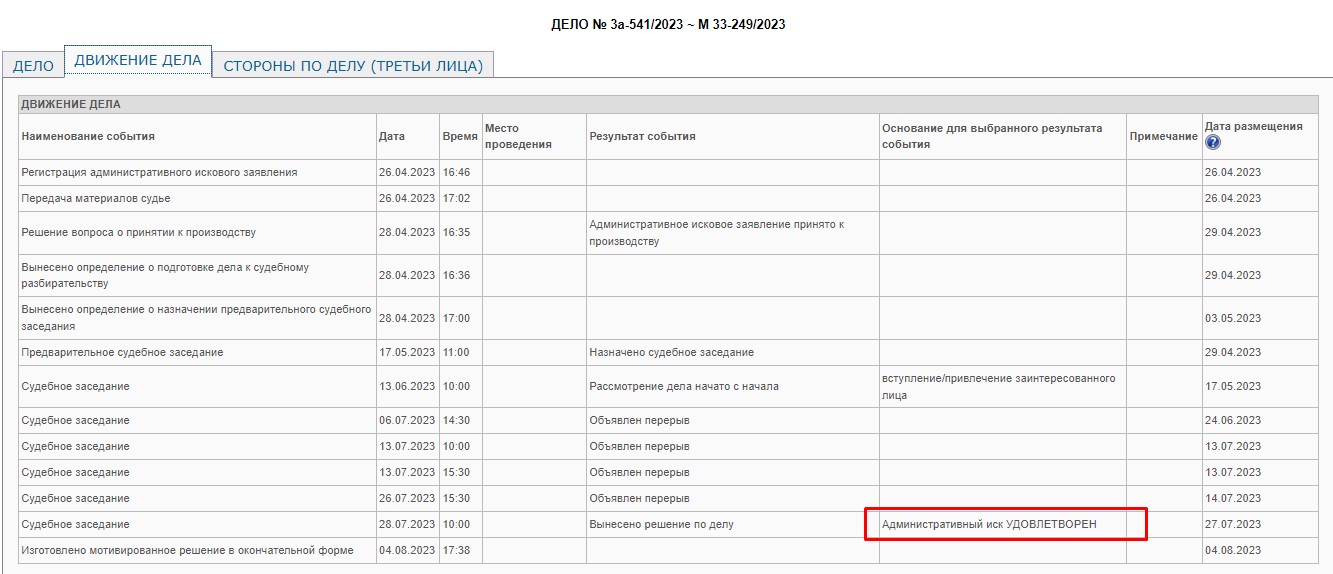Select the "Предварительное судебное заседание" event row

click(x=122, y=352)
